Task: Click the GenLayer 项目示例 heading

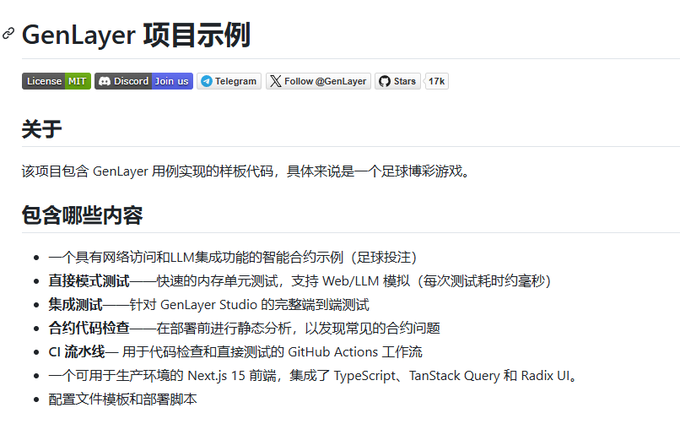Action: pos(136,35)
